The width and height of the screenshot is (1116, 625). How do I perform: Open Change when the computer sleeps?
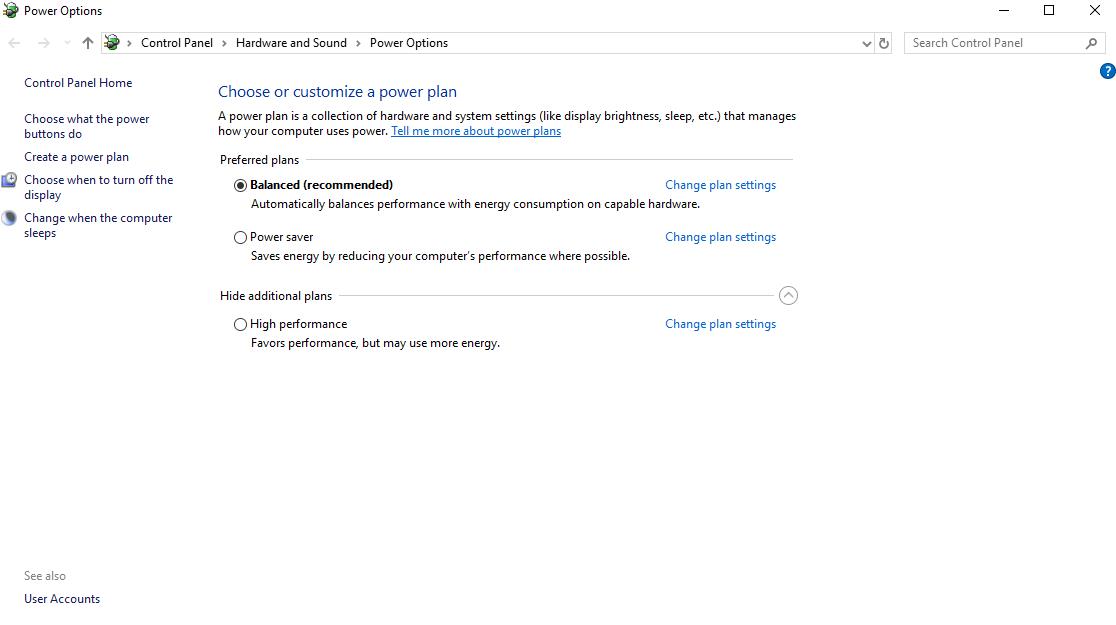click(x=98, y=225)
